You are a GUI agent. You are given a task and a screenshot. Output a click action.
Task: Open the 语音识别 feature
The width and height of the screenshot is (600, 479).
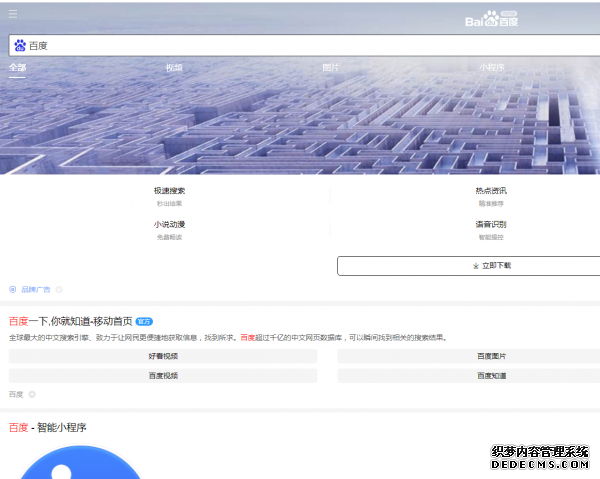click(491, 224)
